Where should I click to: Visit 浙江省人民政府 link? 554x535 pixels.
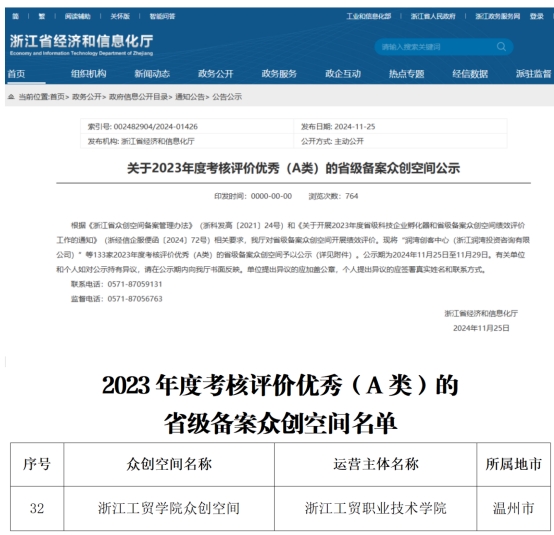tap(433, 16)
